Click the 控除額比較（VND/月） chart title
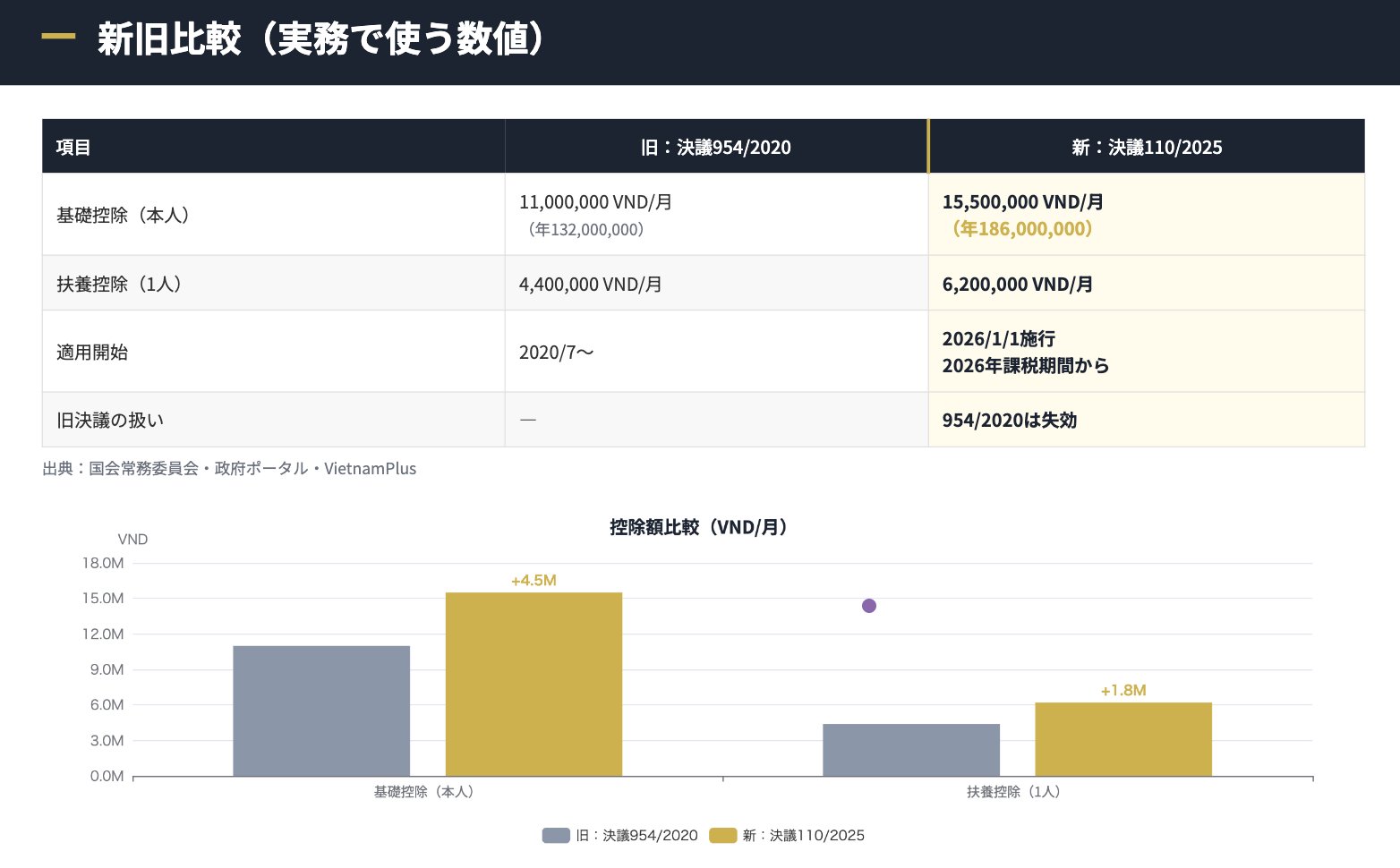Image resolution: width=1400 pixels, height=868 pixels. coord(699,527)
